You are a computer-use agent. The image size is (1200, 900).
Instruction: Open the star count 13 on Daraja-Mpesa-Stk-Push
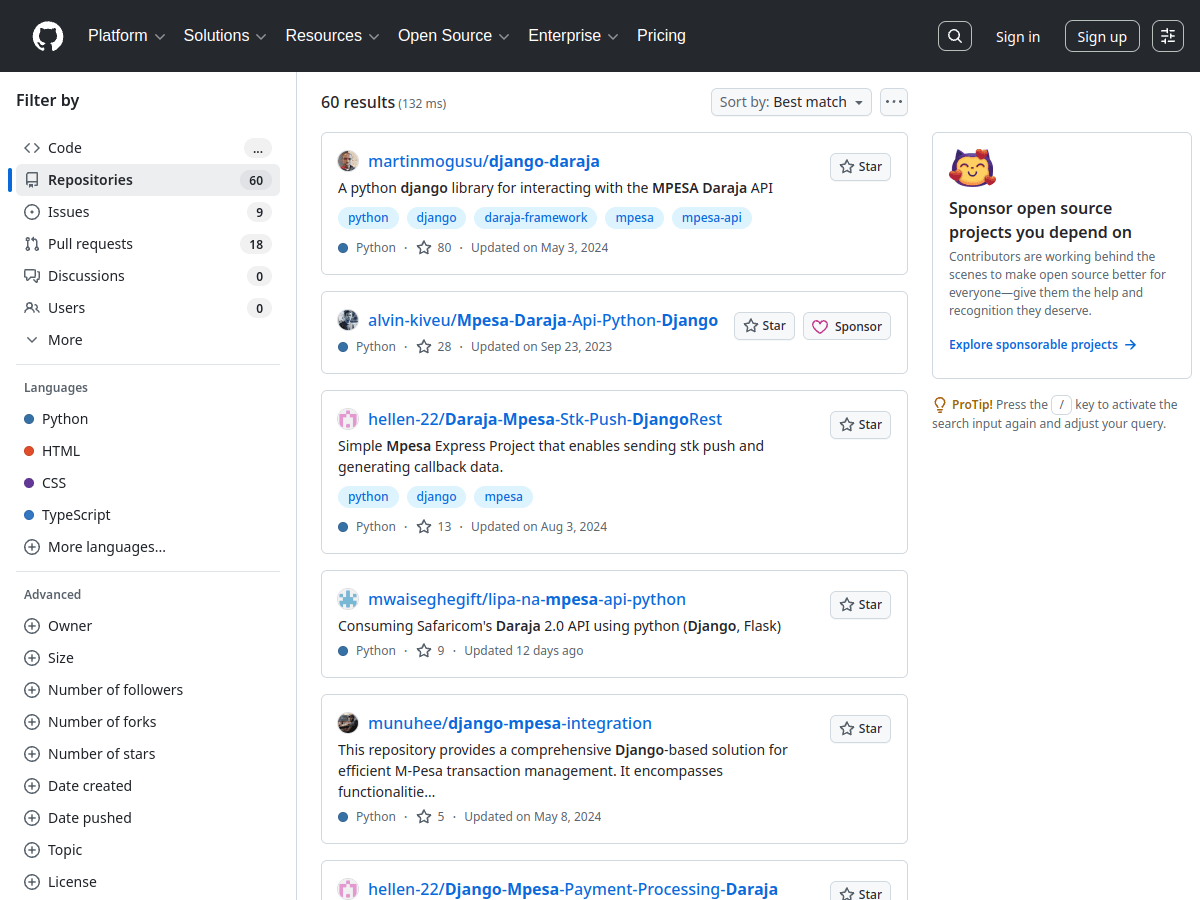tap(434, 526)
